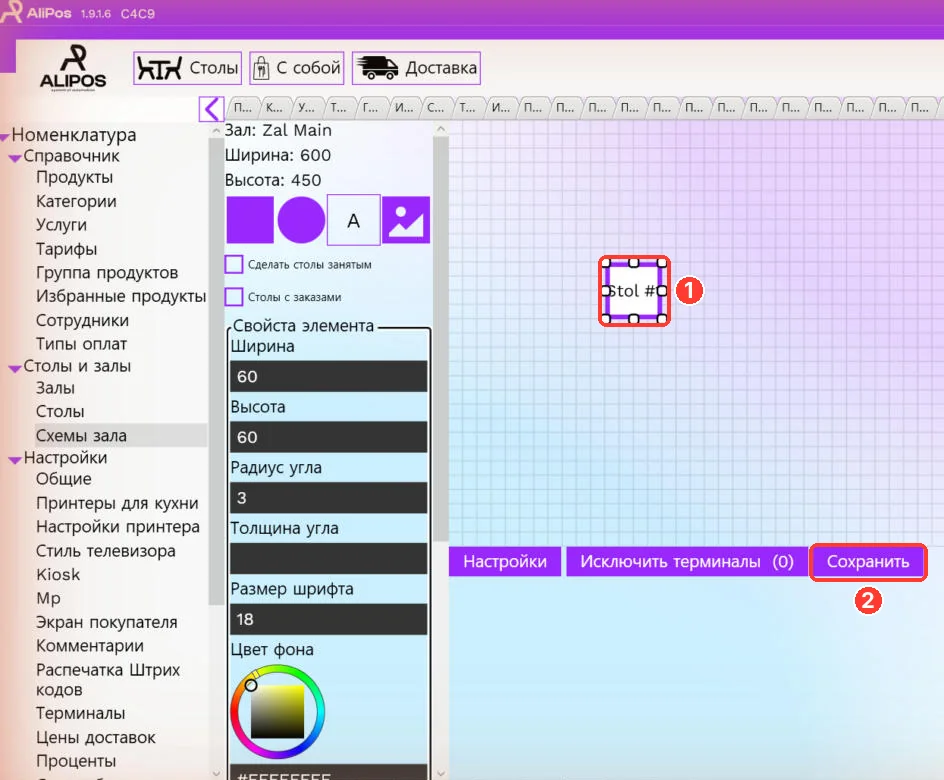Click the properties panel's scroll-up arrow
The image size is (944, 780).
coord(441,129)
